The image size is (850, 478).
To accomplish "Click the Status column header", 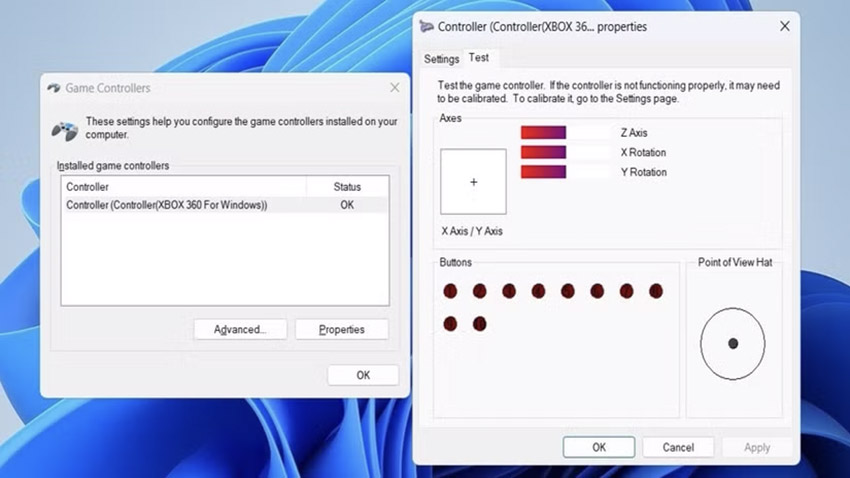I will 347,187.
